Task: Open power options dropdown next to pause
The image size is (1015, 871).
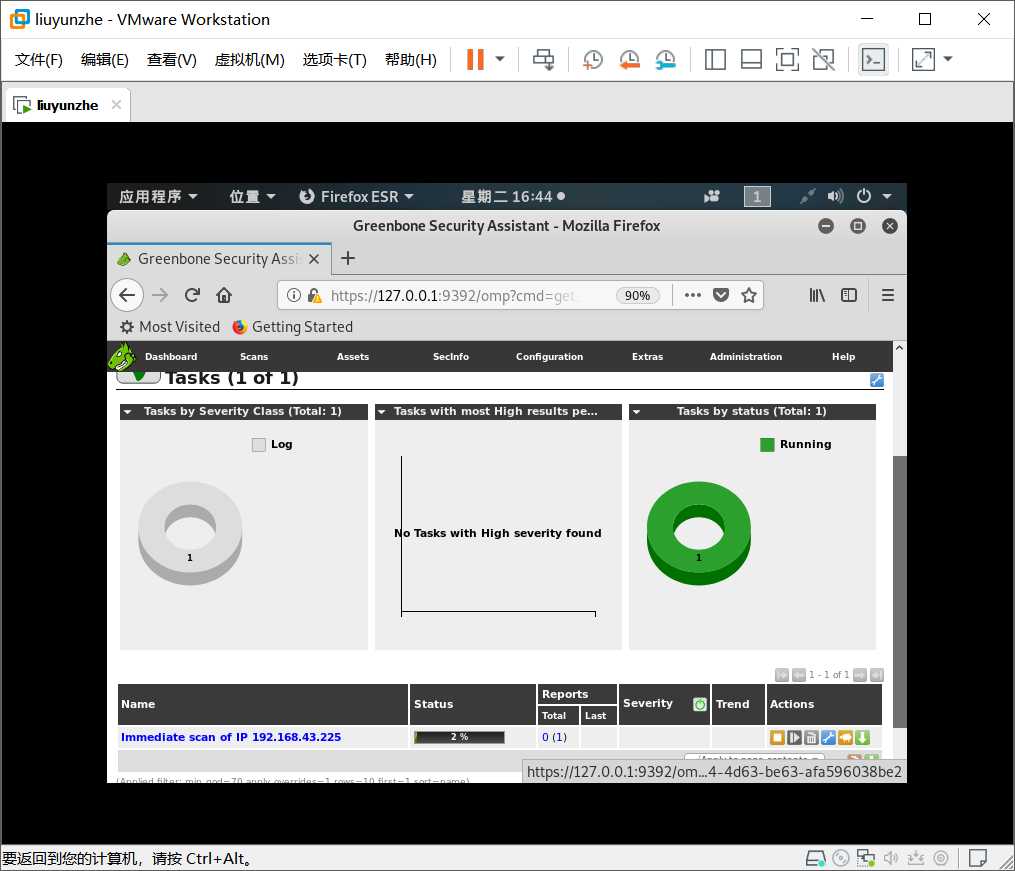Action: tap(500, 59)
